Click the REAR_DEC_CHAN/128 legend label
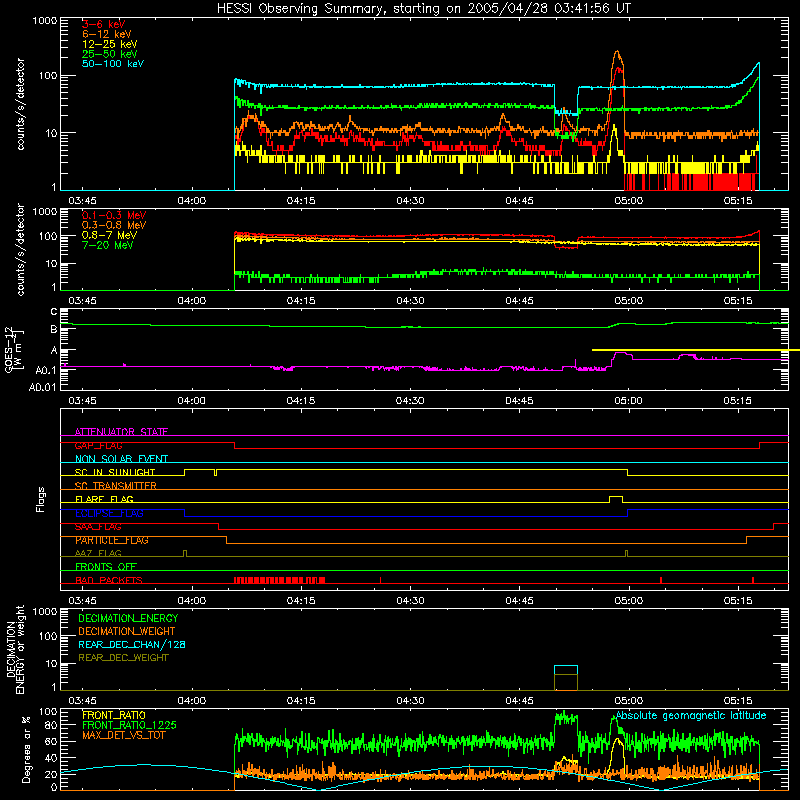This screenshot has width=800, height=800. point(132,644)
